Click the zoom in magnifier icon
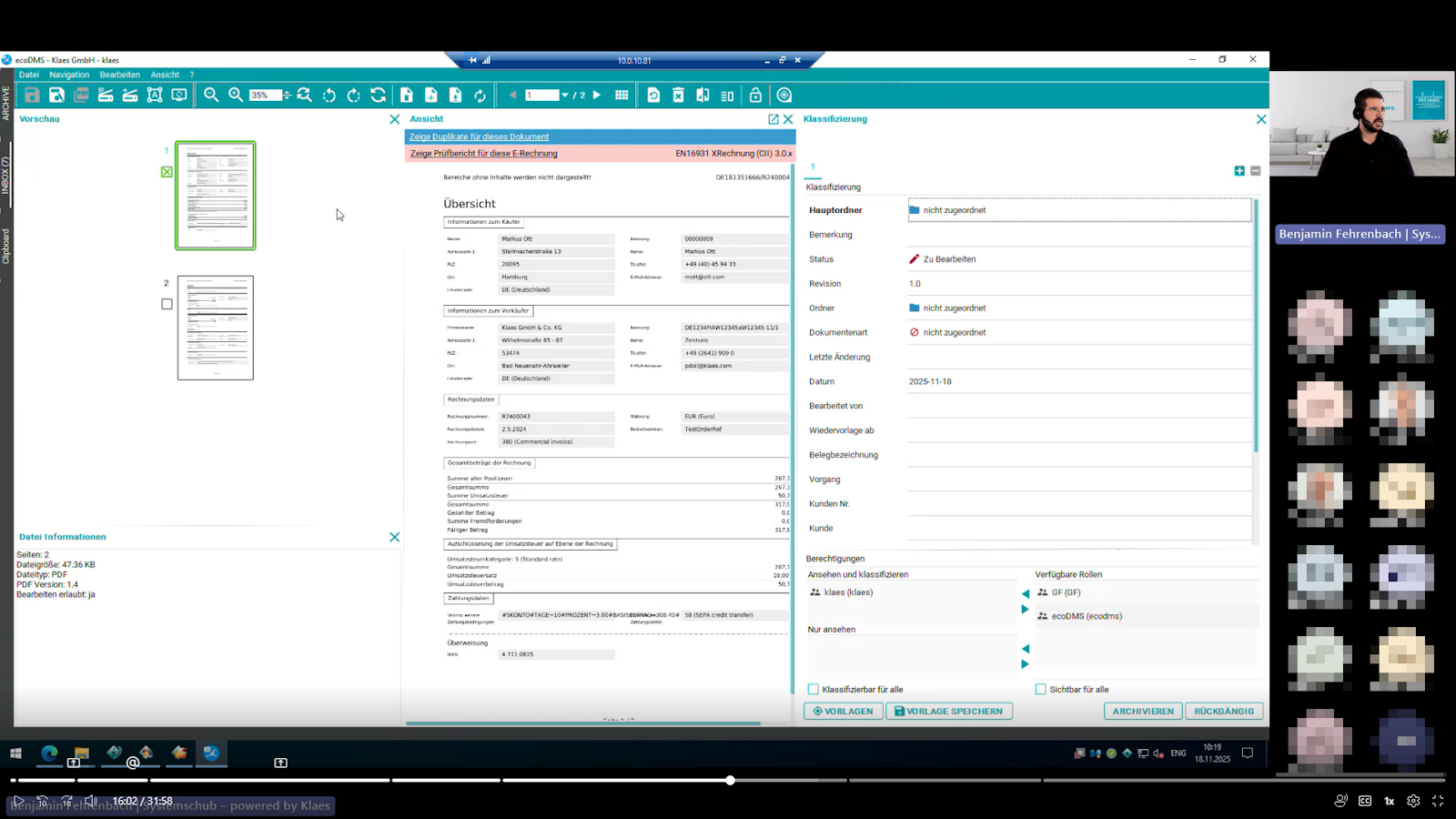The image size is (1456, 819). [236, 95]
